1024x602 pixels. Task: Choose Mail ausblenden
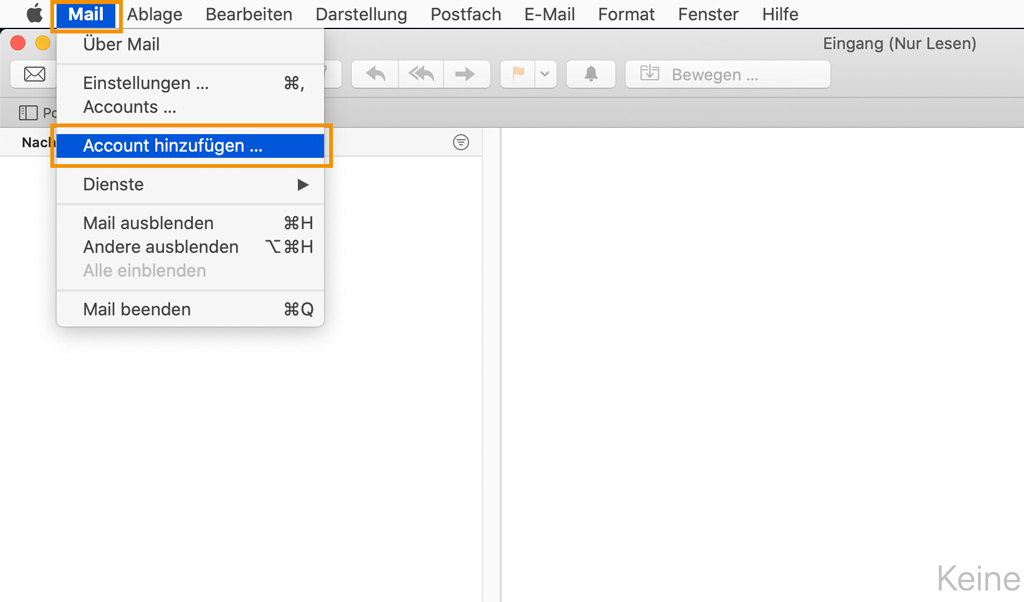coord(190,223)
